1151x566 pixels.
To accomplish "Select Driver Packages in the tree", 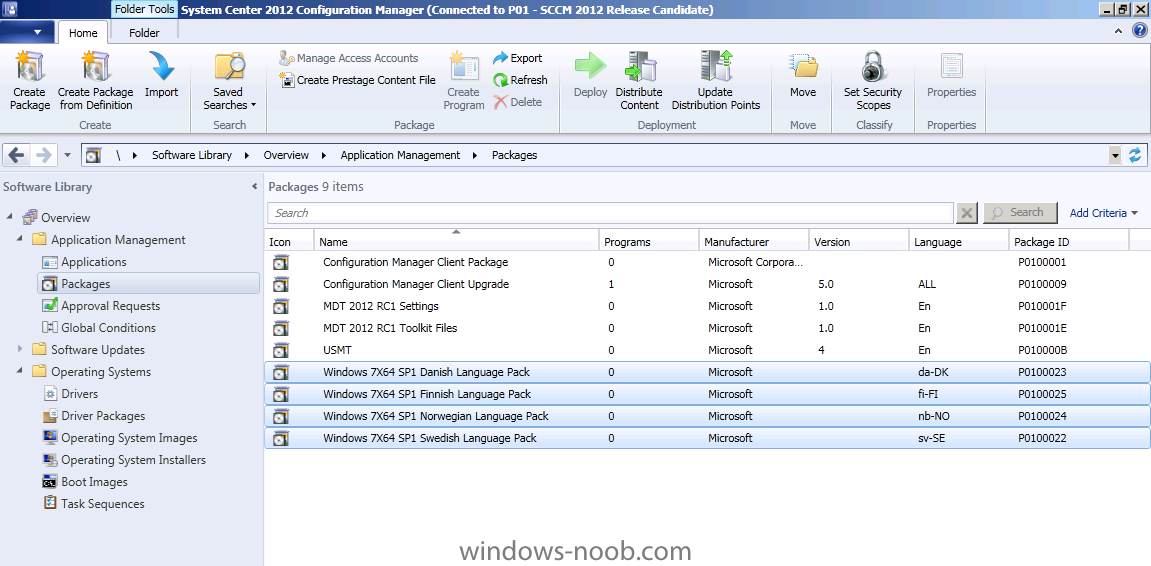I will pyautogui.click(x=103, y=416).
